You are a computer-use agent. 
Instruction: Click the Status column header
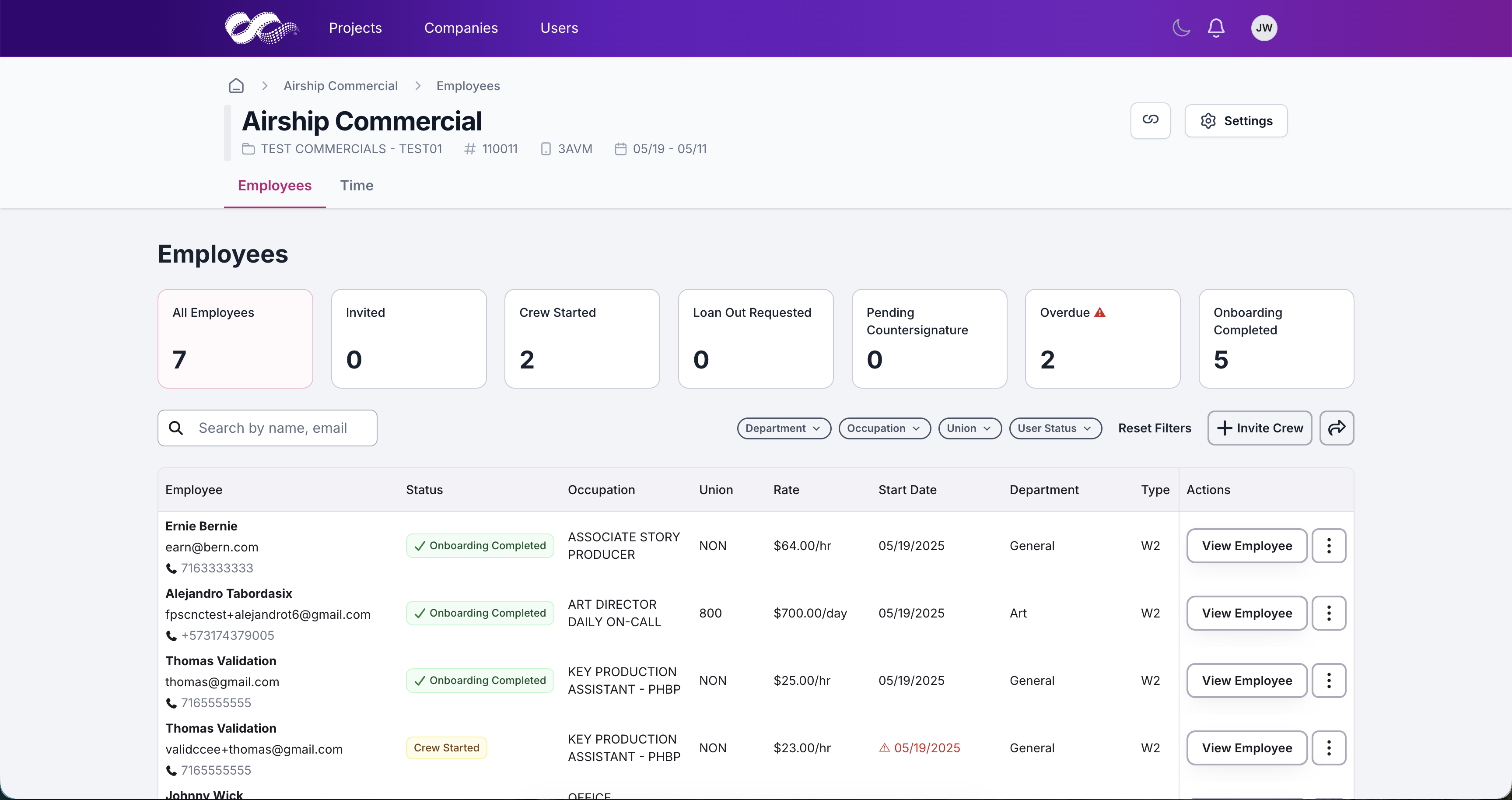click(x=424, y=490)
